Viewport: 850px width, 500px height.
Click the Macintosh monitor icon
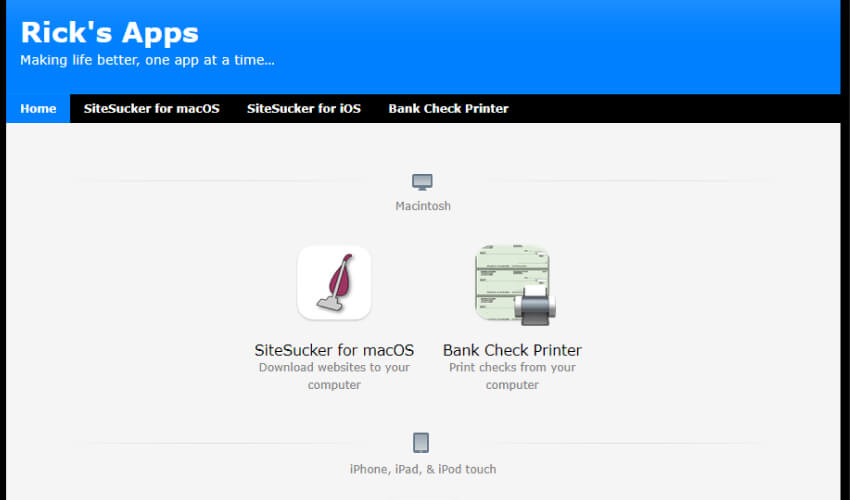click(x=422, y=182)
